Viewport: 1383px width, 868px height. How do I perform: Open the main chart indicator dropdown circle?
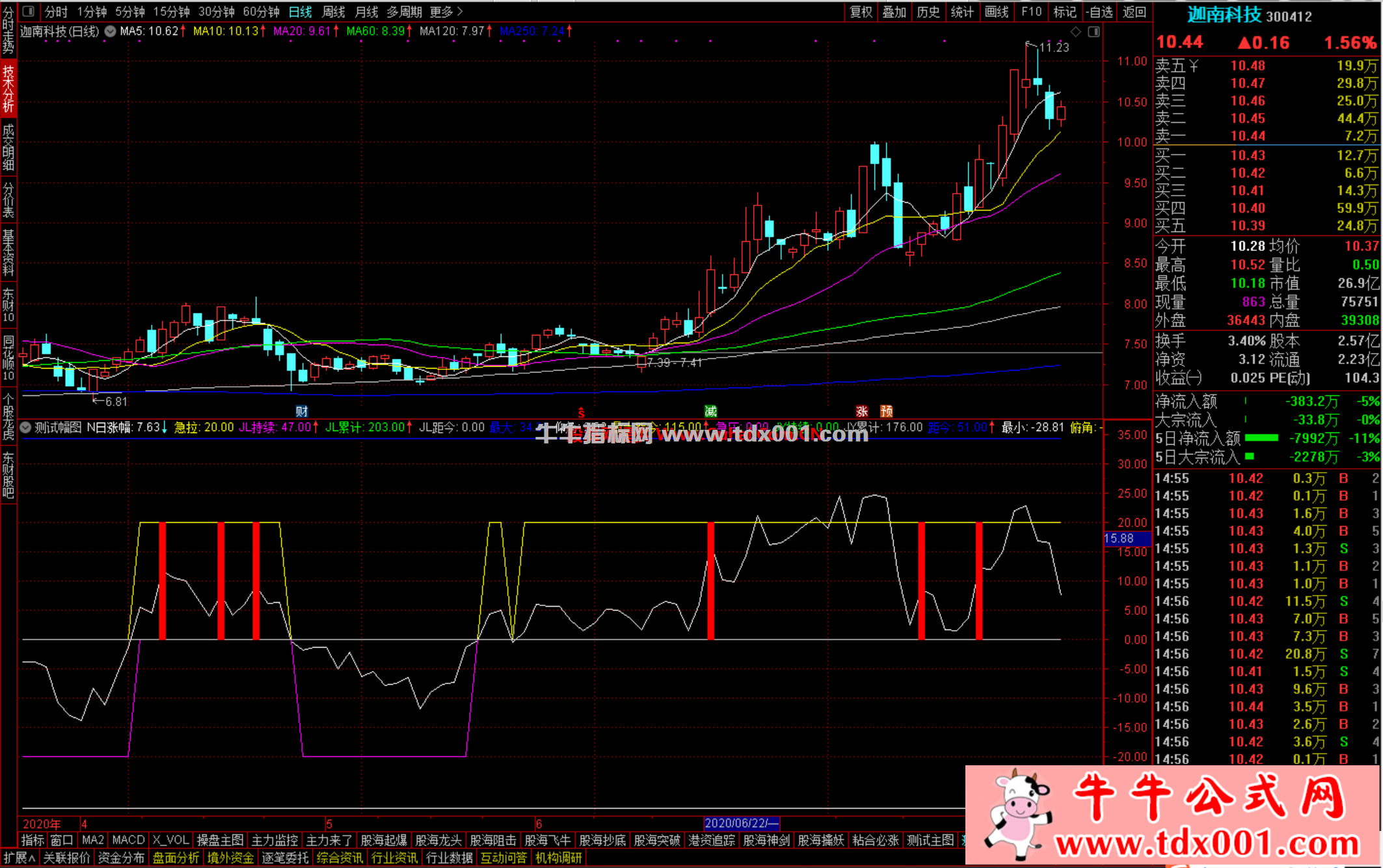(110, 31)
